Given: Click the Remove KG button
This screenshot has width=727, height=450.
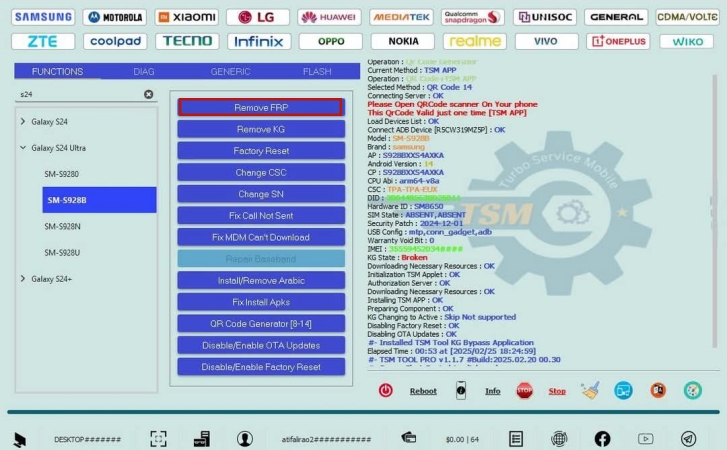Looking at the screenshot, I should pyautogui.click(x=261, y=129).
